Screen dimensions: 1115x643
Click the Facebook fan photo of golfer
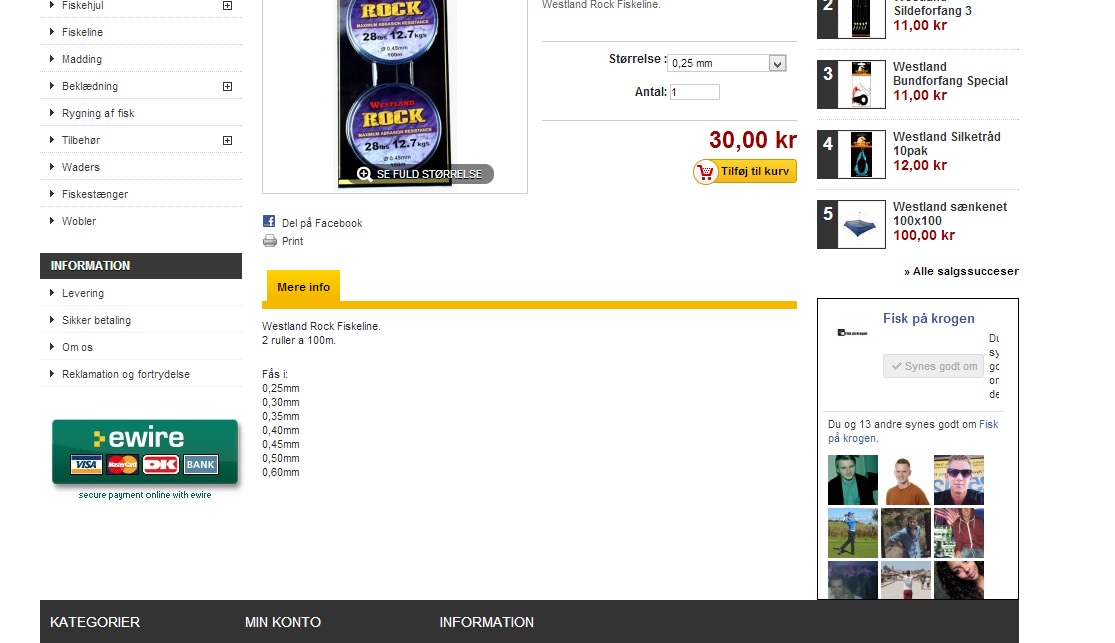(x=853, y=533)
